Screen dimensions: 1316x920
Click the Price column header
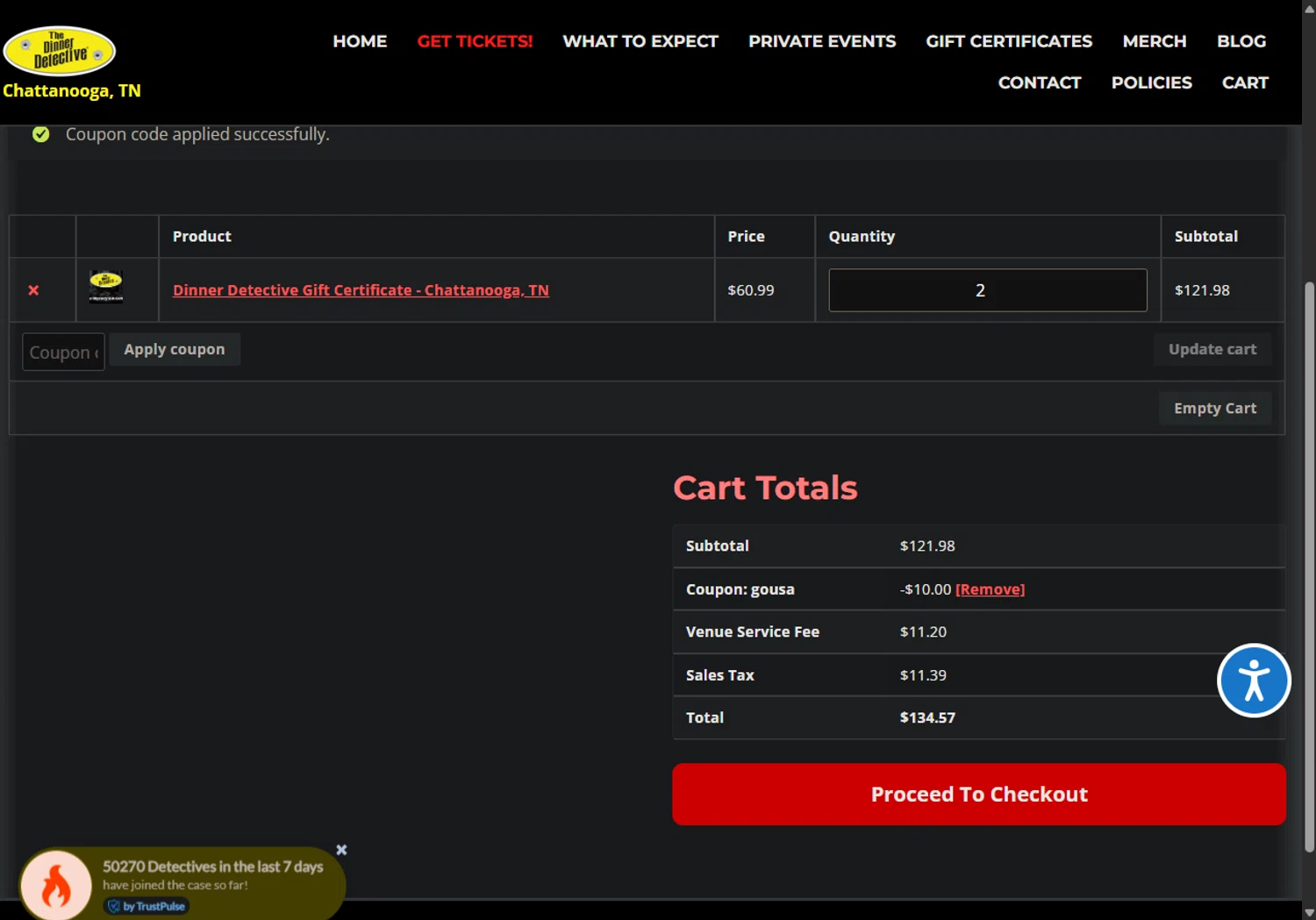coord(746,236)
